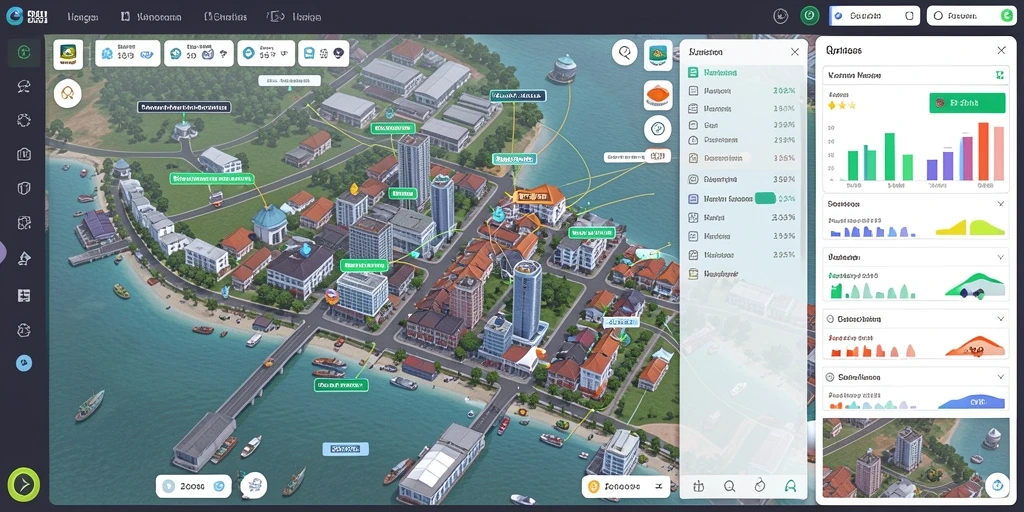1024x512 pixels.
Task: Collapse the last section with blue area chart
Action: pos(1000,377)
